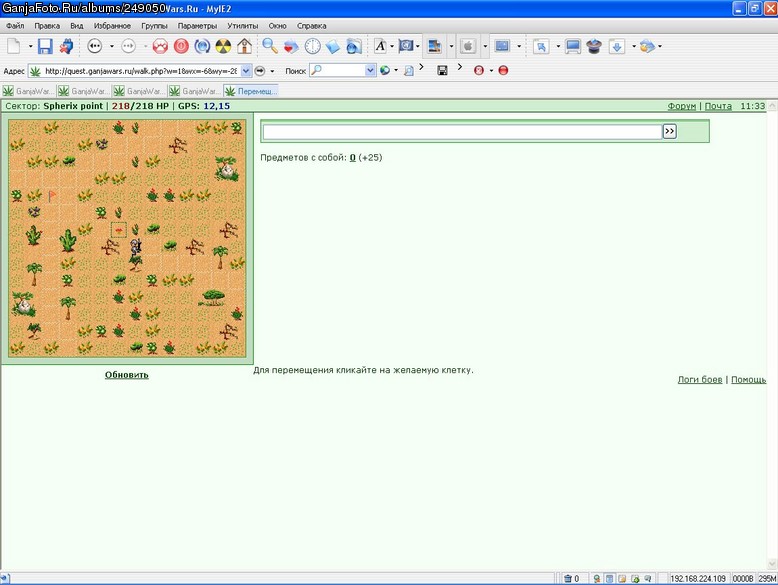Click the new blank page icon
Image resolution: width=778 pixels, height=585 pixels.
[x=13, y=46]
